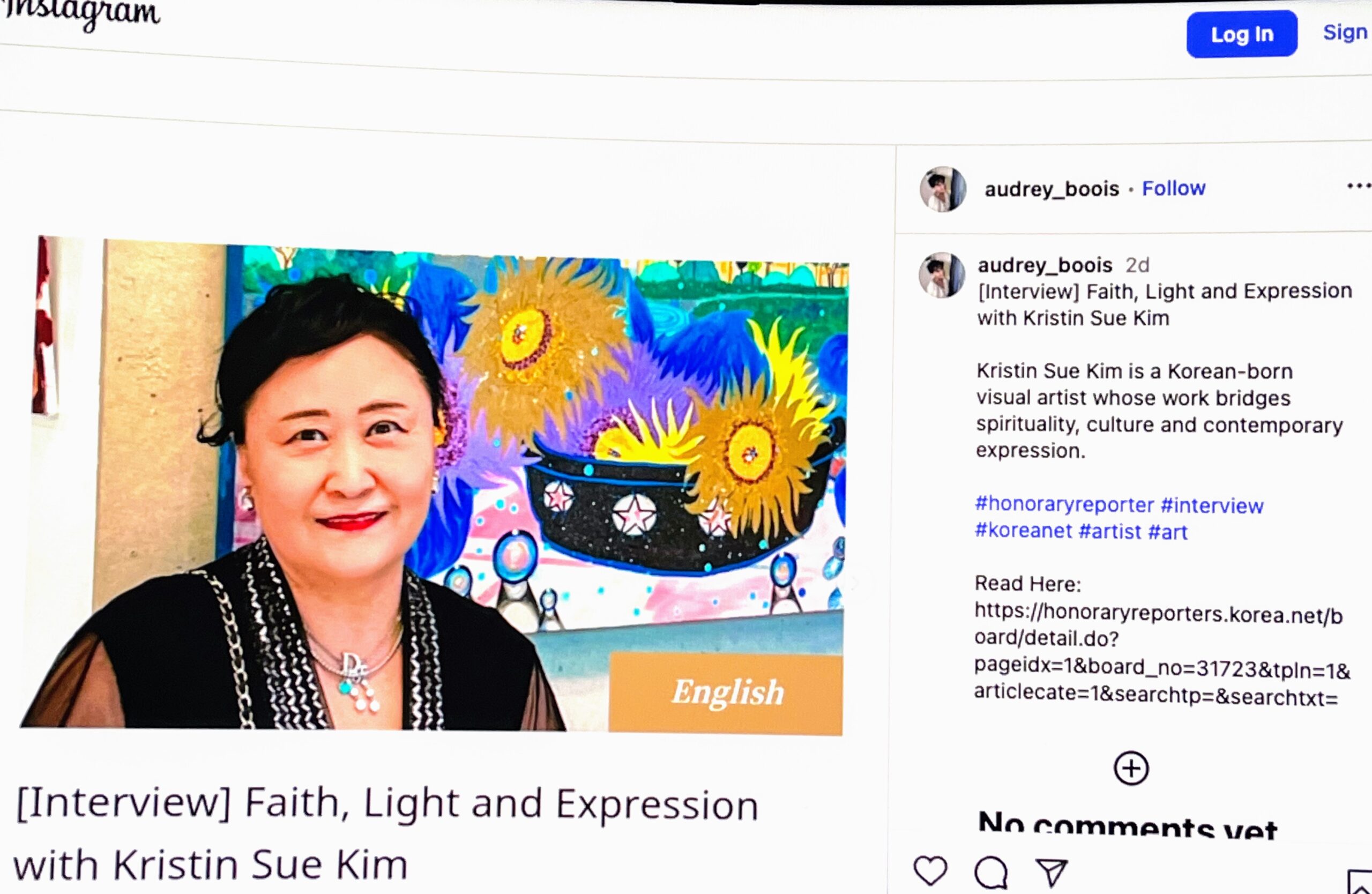Screen dimensions: 1372x894
Task: Follow audrey_boois
Action: tap(1174, 189)
